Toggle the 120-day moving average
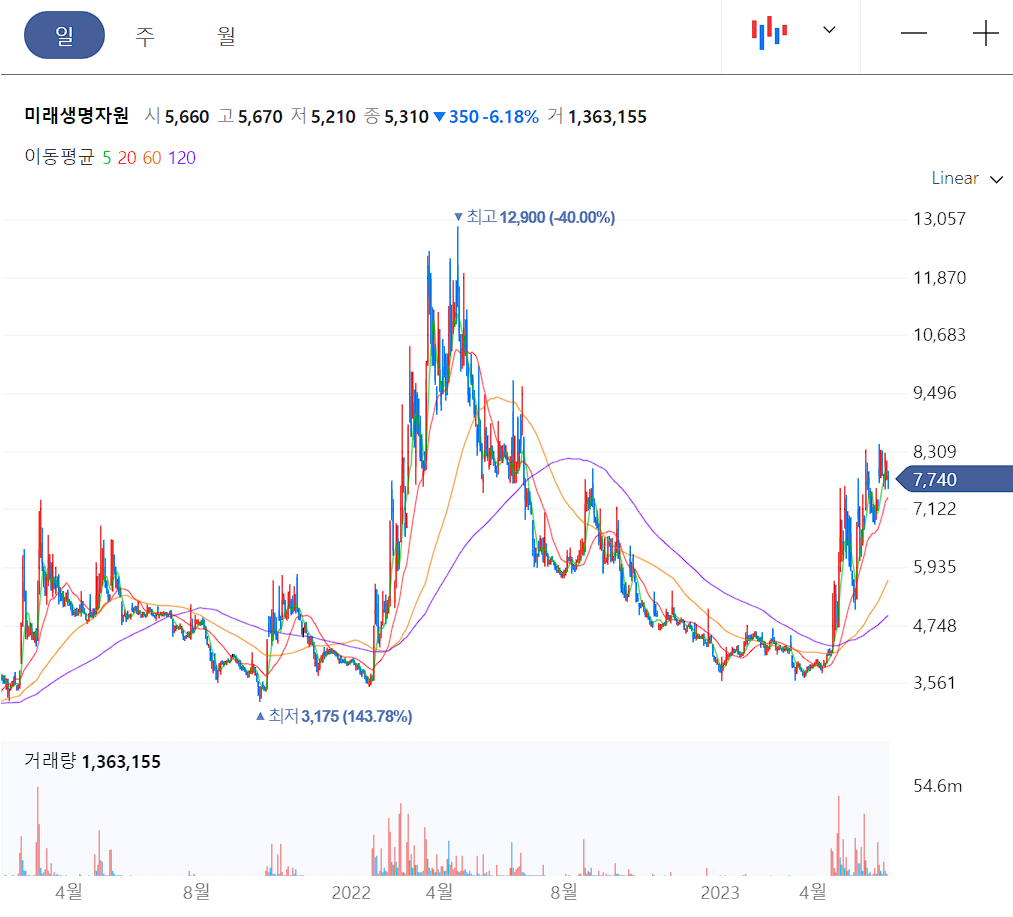Image resolution: width=1013 pixels, height=917 pixels. (182, 158)
